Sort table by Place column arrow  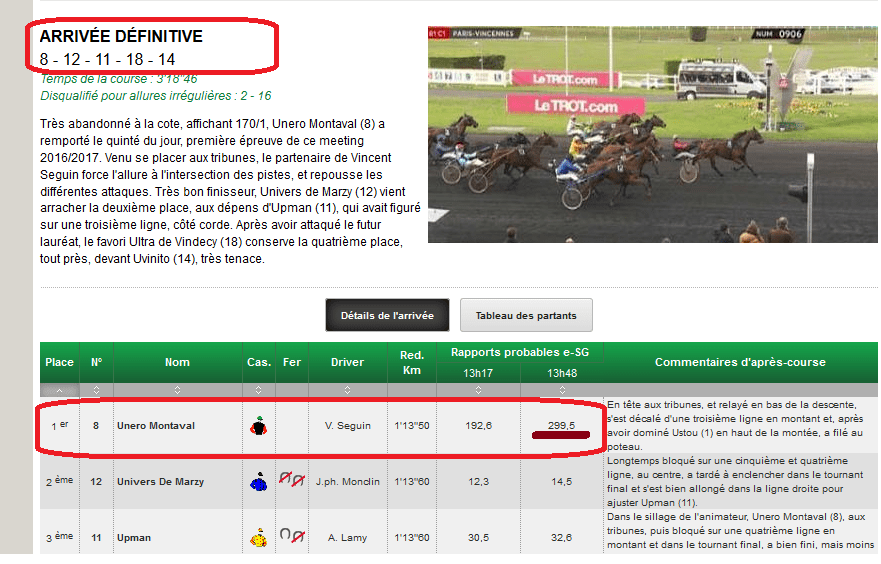[x=59, y=389]
